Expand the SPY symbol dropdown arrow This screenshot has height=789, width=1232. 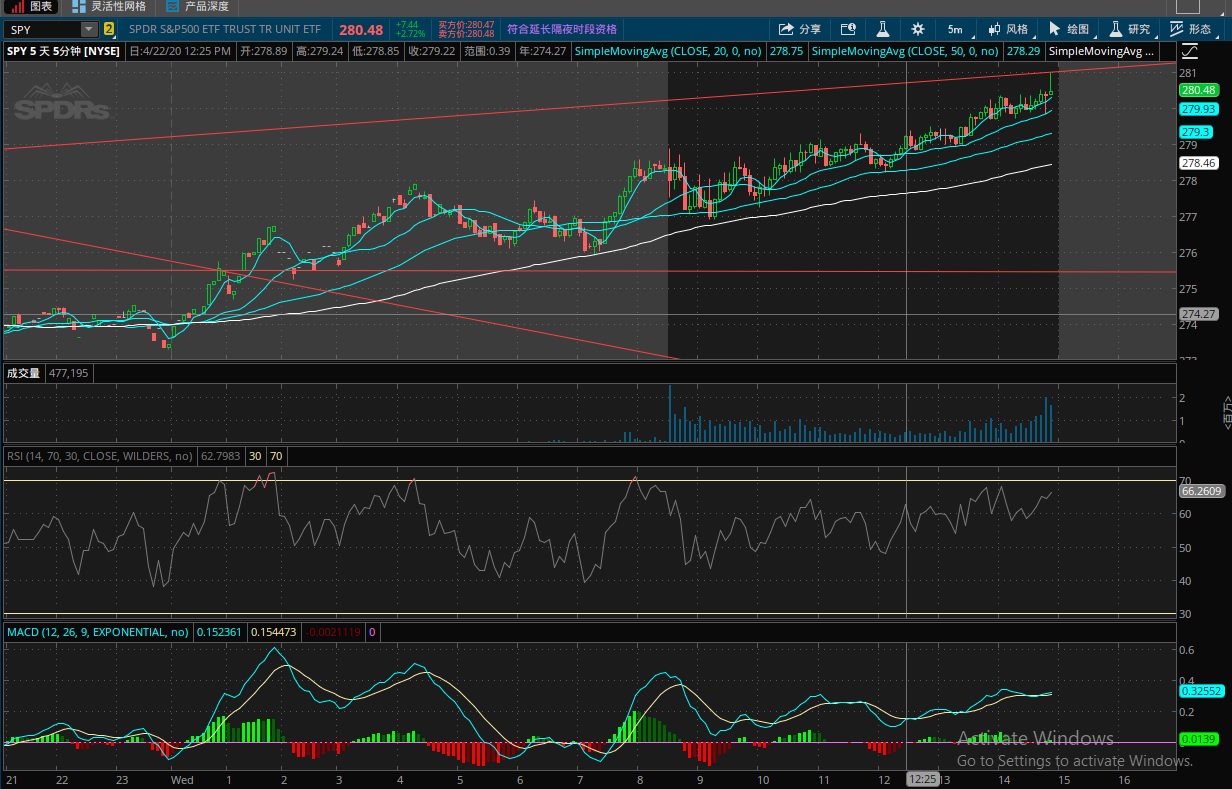89,30
